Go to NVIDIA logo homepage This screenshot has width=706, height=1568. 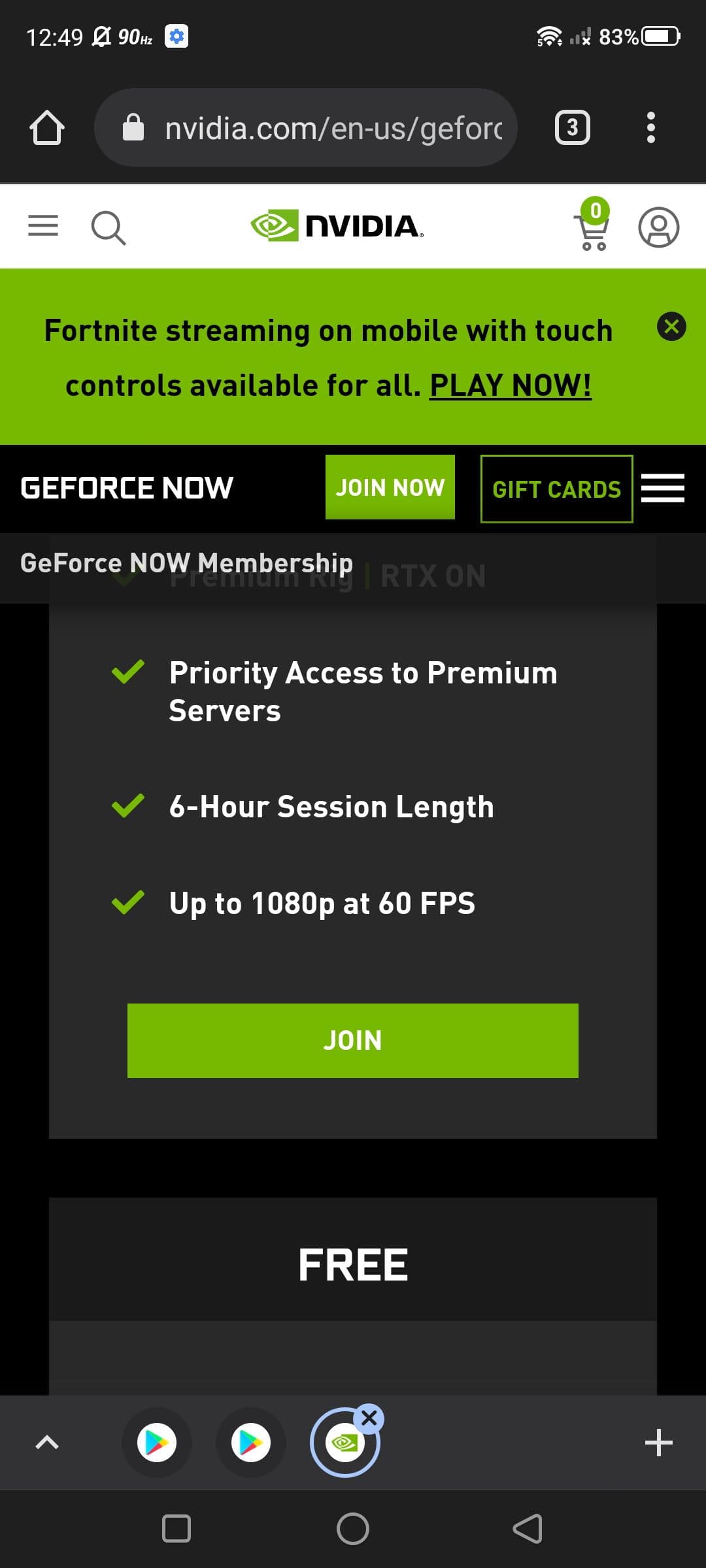(x=337, y=226)
